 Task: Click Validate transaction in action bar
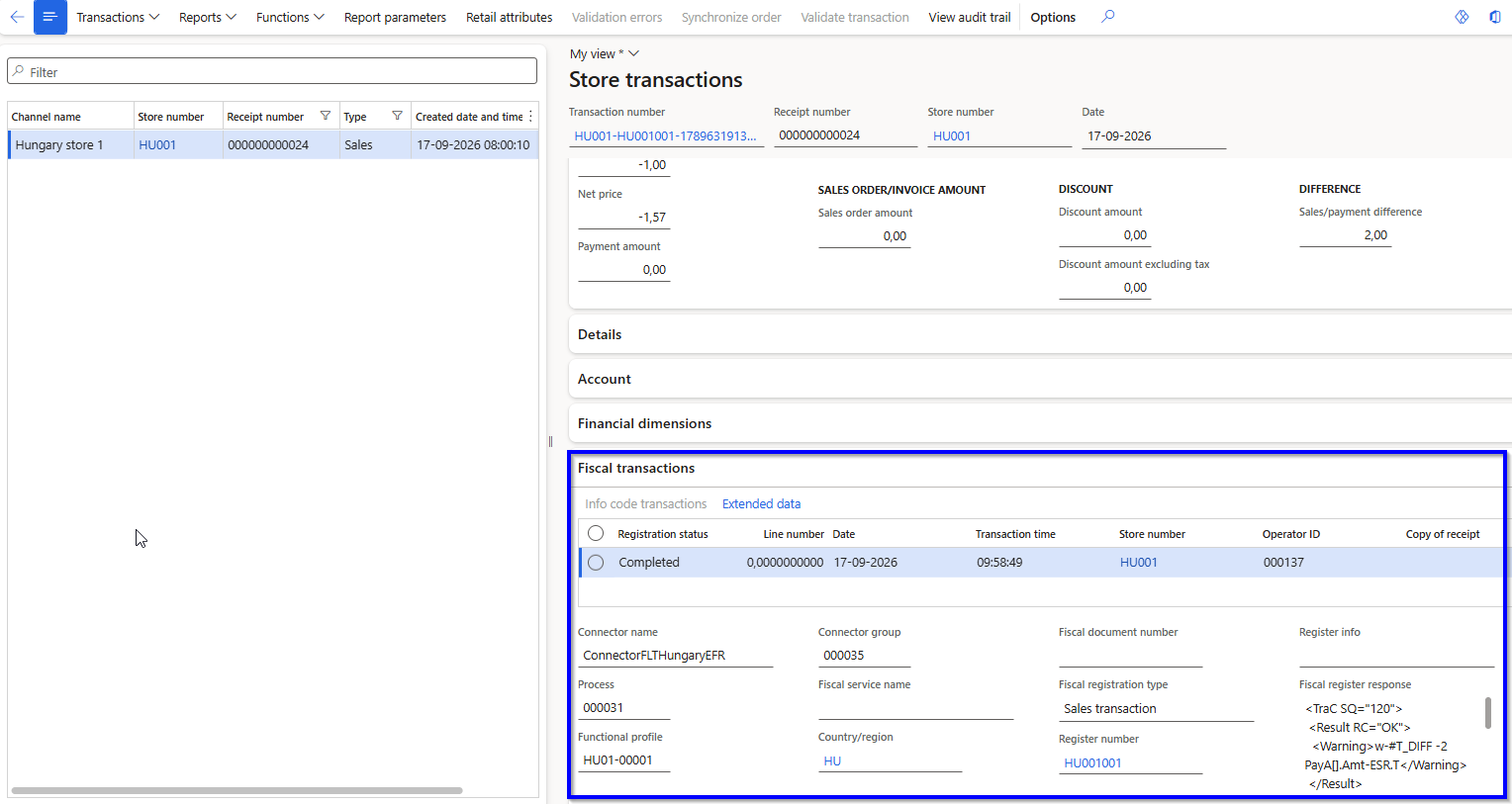click(855, 17)
